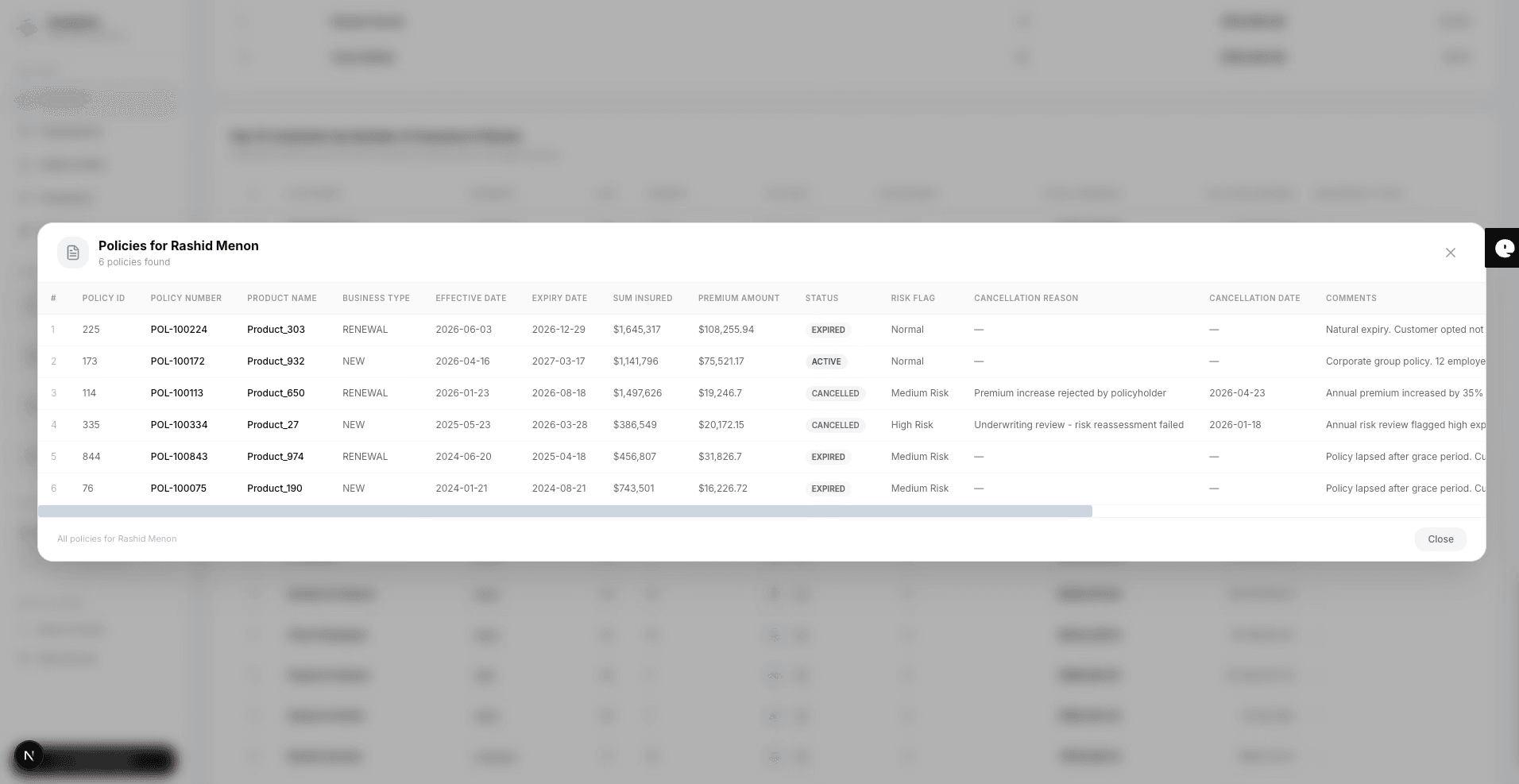The image size is (1519, 784).
Task: Dismiss the dialog with the X icon
Action: 1450,253
